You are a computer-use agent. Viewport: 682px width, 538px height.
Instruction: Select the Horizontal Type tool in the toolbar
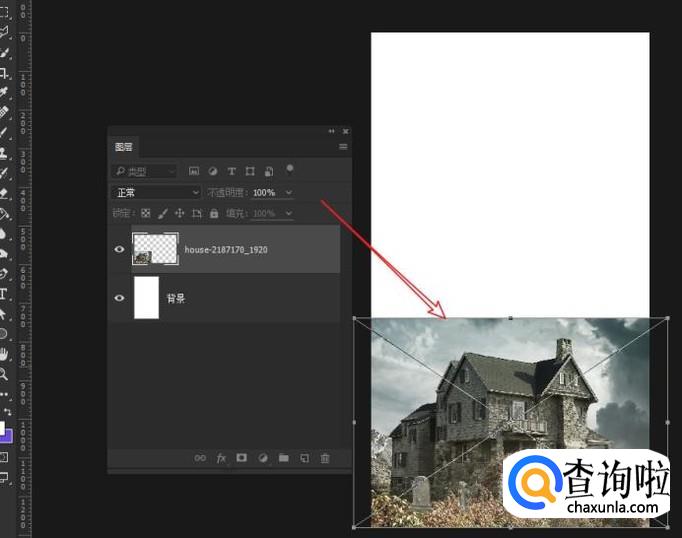(3, 294)
